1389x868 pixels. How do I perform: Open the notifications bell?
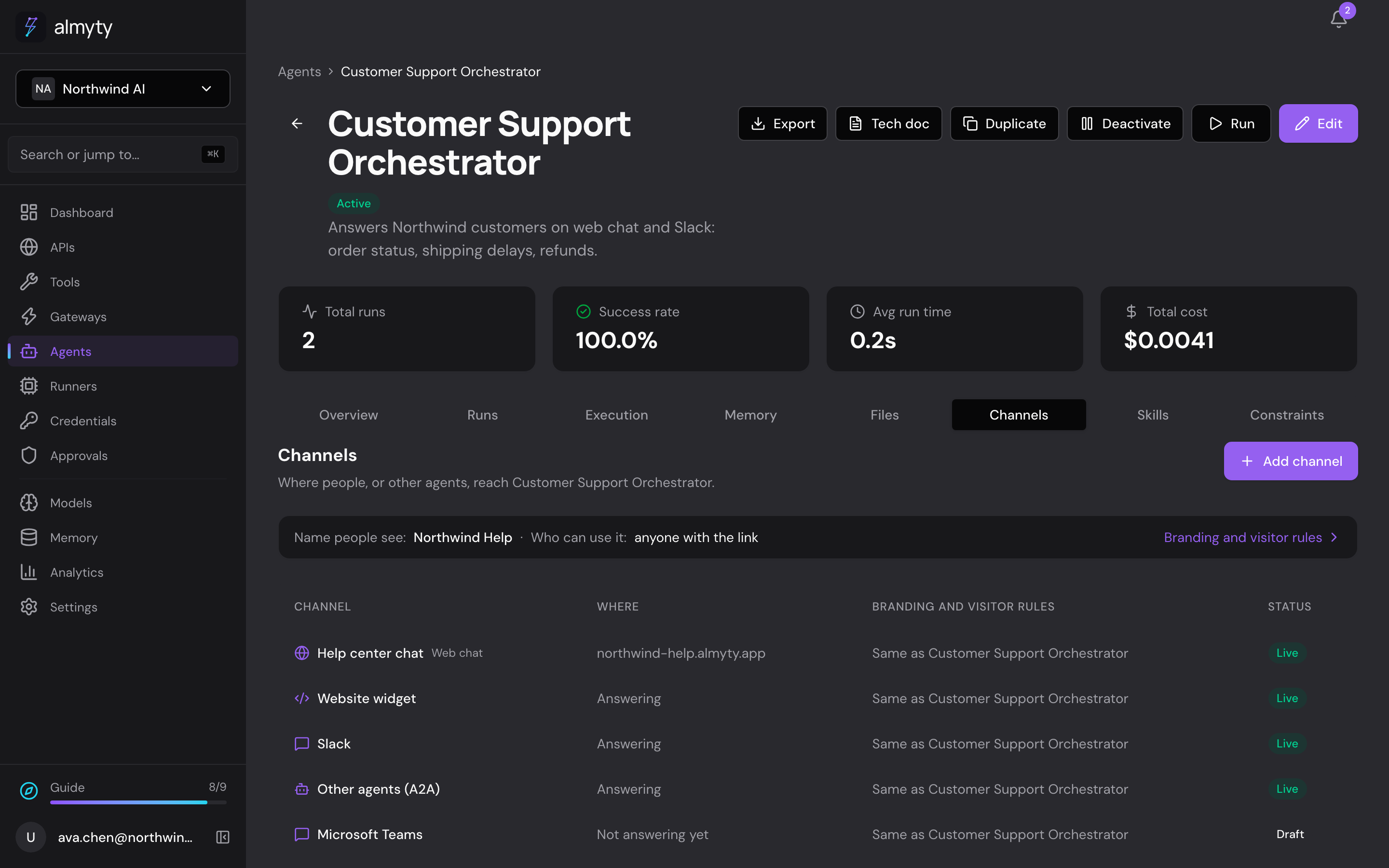(x=1338, y=19)
